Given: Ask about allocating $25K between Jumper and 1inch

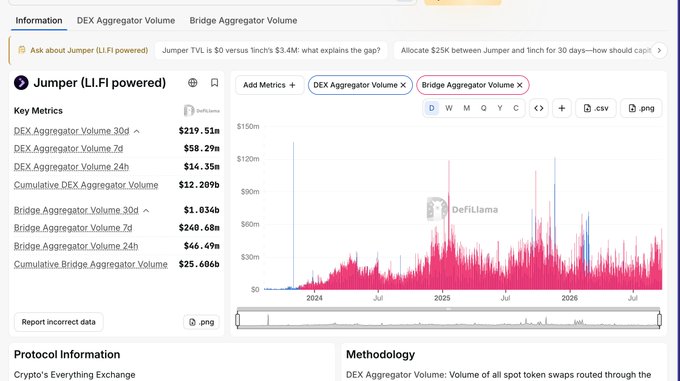Looking at the screenshot, I should (x=523, y=50).
